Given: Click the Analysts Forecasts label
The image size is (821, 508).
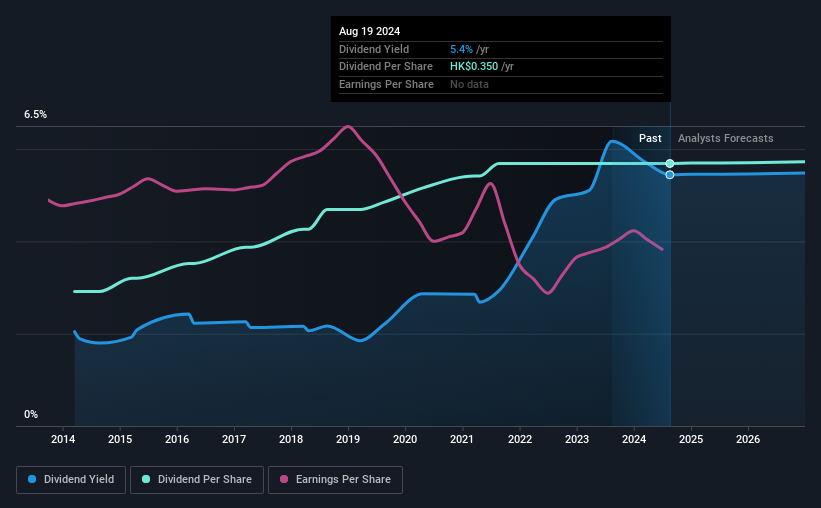Looking at the screenshot, I should click(x=726, y=138).
